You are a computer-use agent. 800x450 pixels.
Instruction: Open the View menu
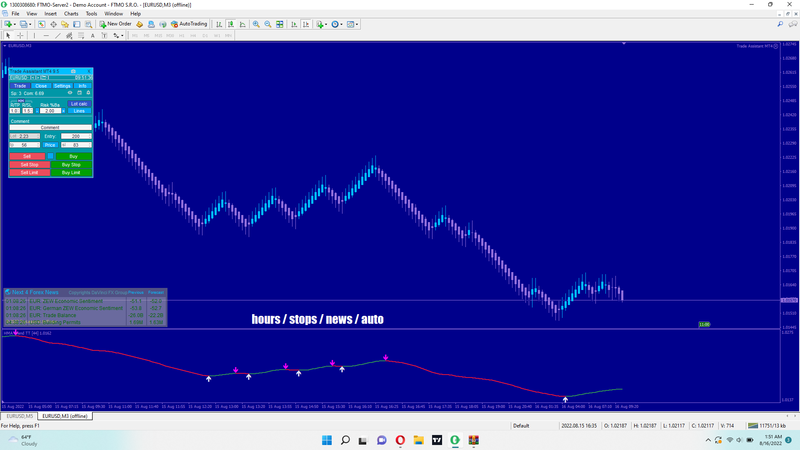coord(32,14)
